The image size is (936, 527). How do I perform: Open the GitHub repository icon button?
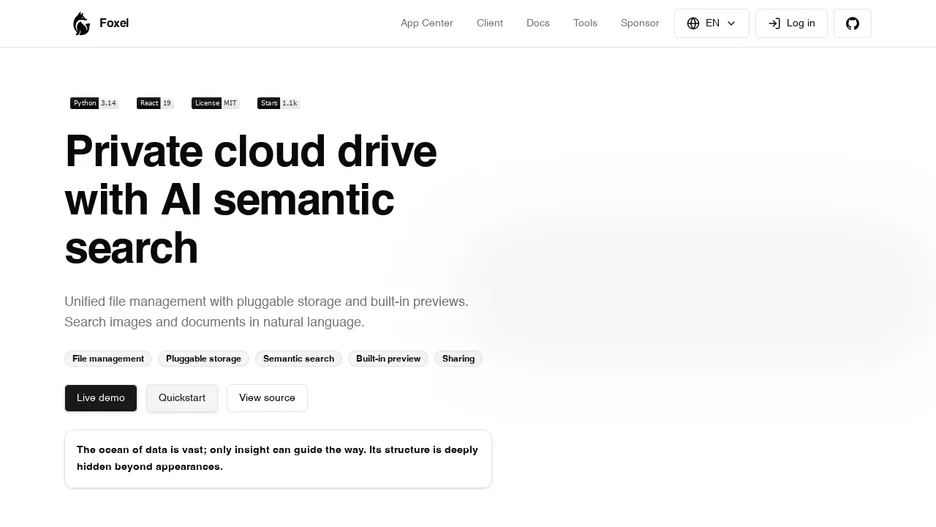(852, 23)
